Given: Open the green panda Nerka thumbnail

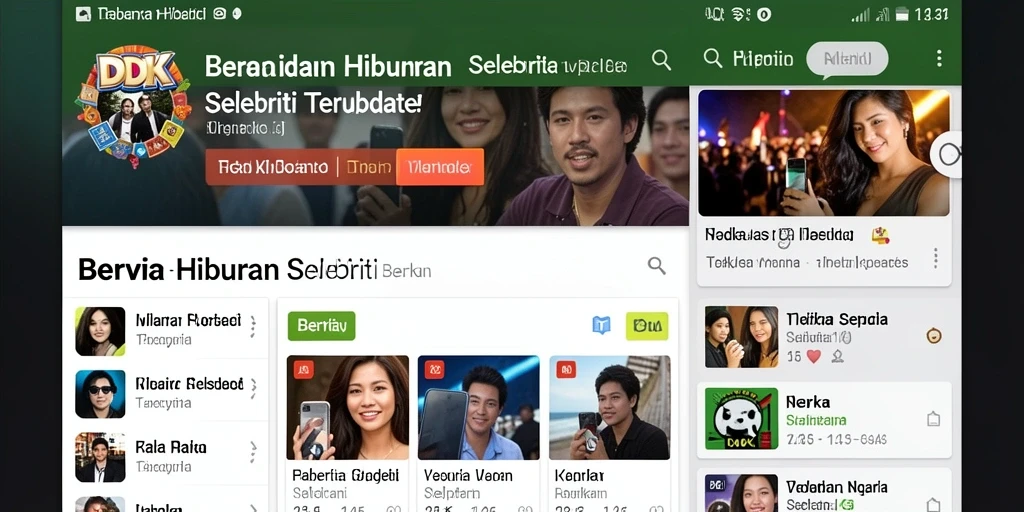Looking at the screenshot, I should coord(741,420).
